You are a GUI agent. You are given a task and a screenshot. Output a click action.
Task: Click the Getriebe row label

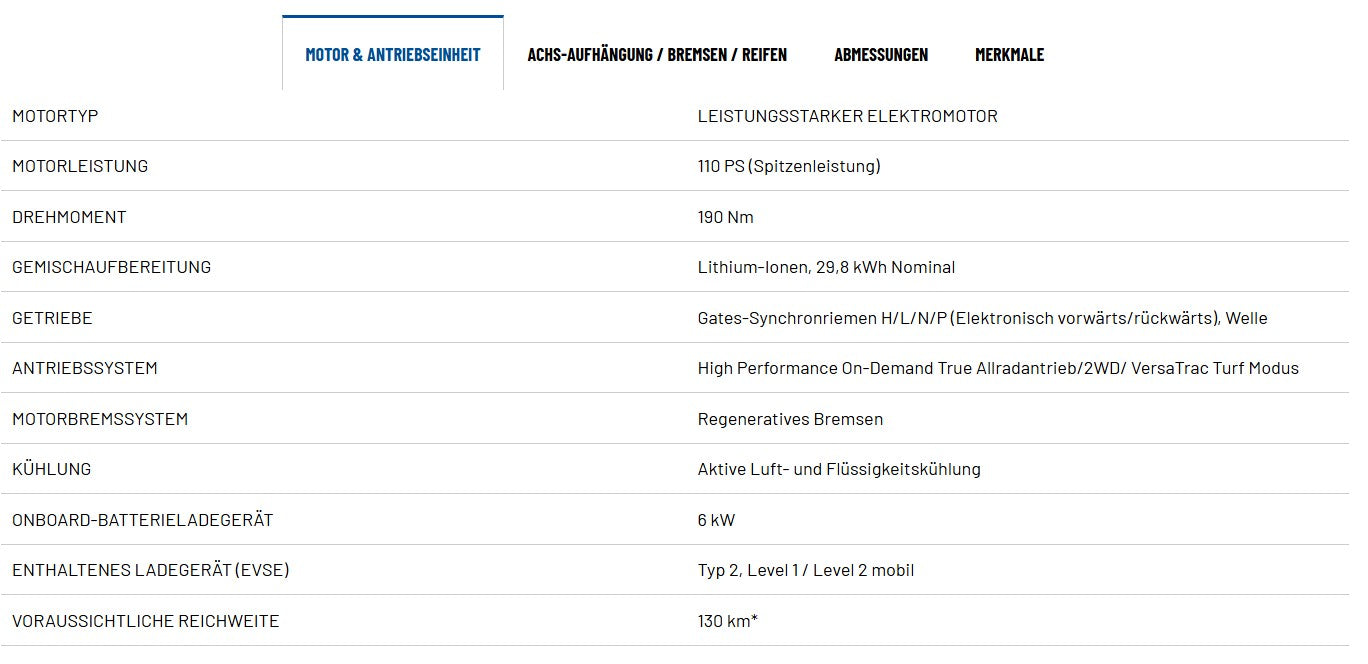[52, 318]
